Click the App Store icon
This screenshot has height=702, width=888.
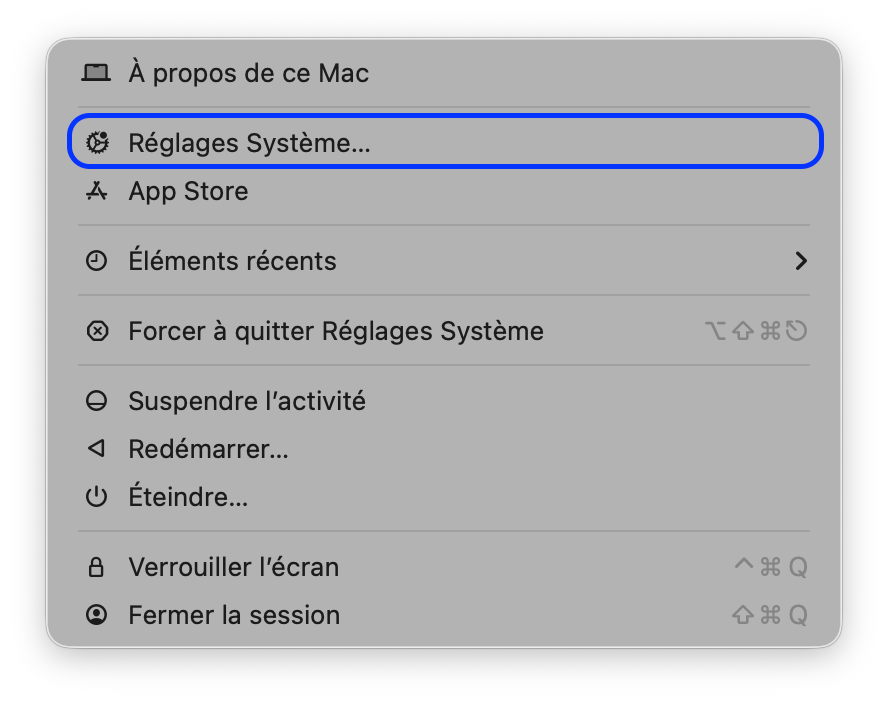[x=96, y=191]
